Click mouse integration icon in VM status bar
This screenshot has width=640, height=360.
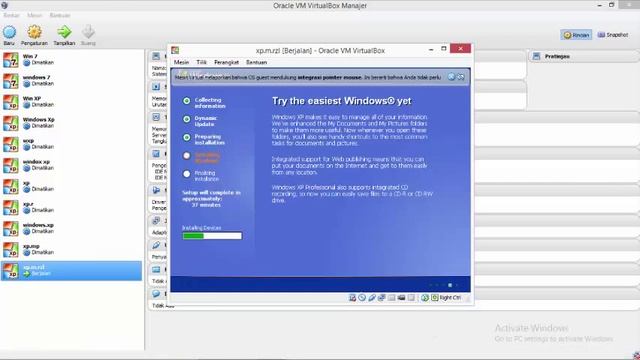point(425,298)
